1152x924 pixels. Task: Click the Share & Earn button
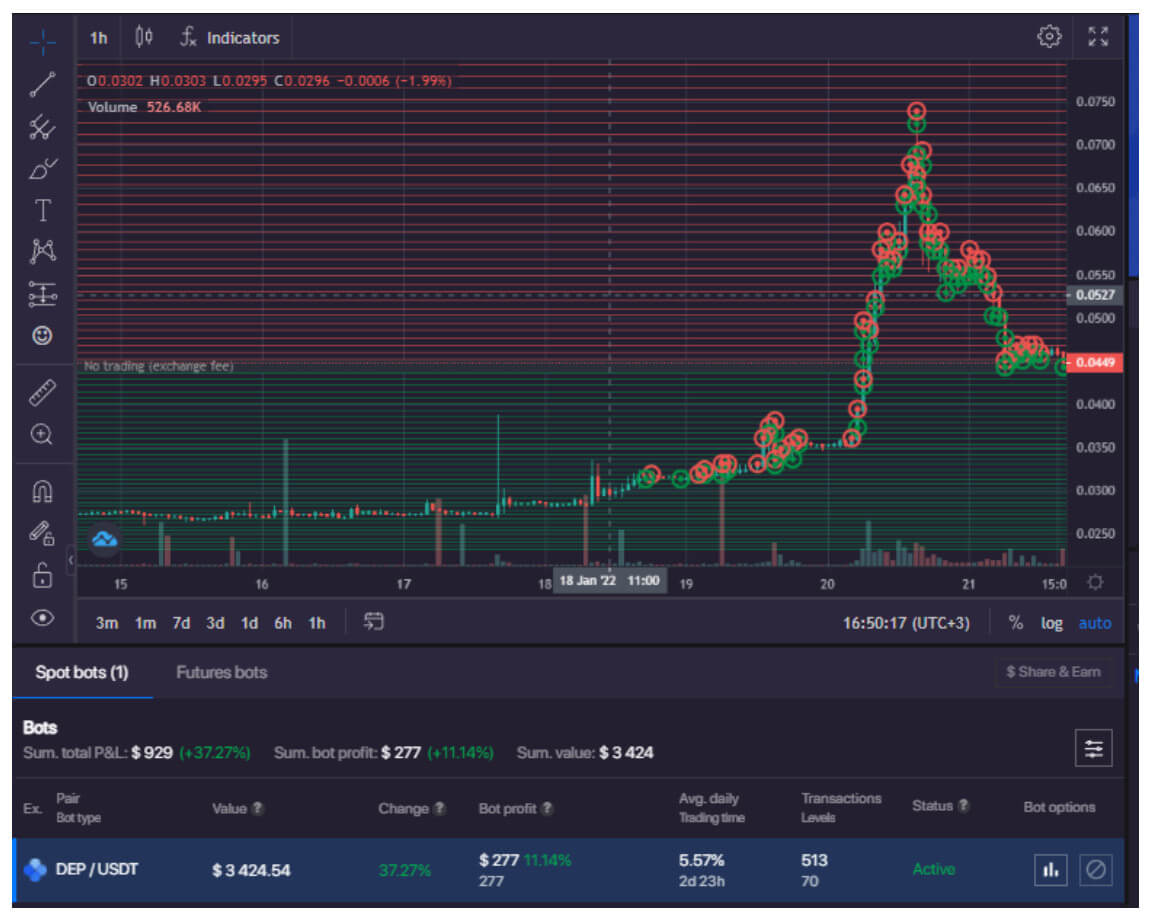coord(1053,671)
